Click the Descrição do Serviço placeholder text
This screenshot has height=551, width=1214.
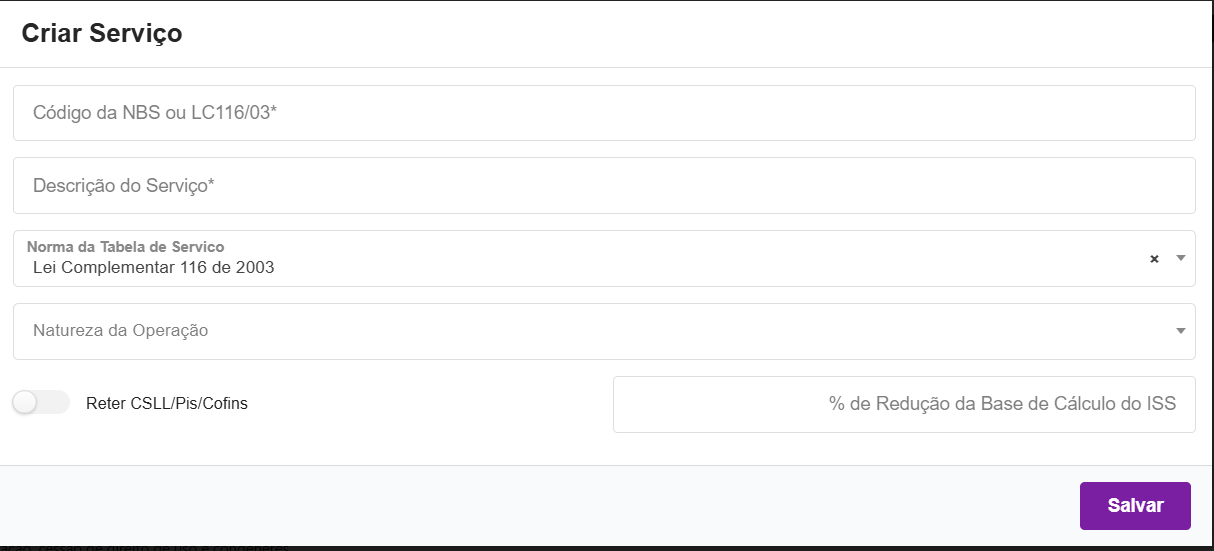[124, 185]
